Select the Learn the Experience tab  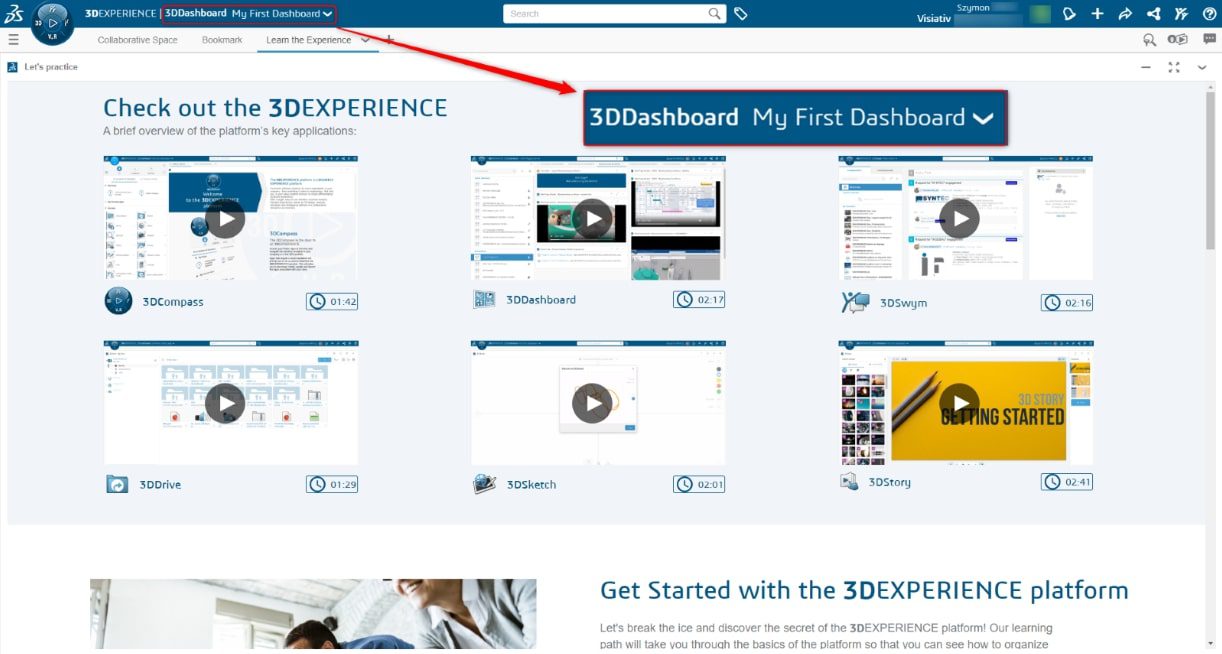click(309, 40)
